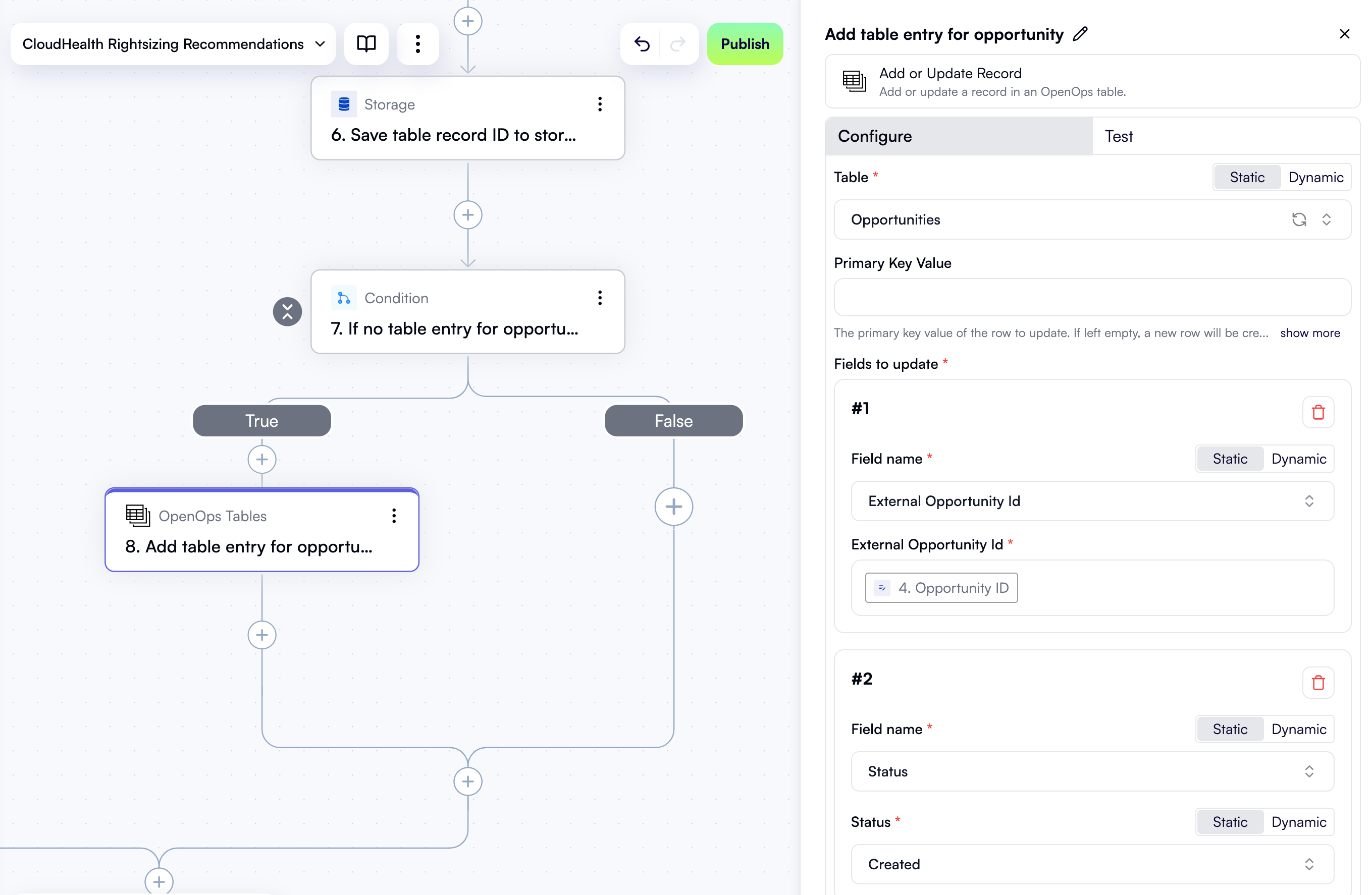This screenshot has width=1372, height=895.
Task: Open the three-dot menu on the Storage node
Action: pyautogui.click(x=600, y=104)
